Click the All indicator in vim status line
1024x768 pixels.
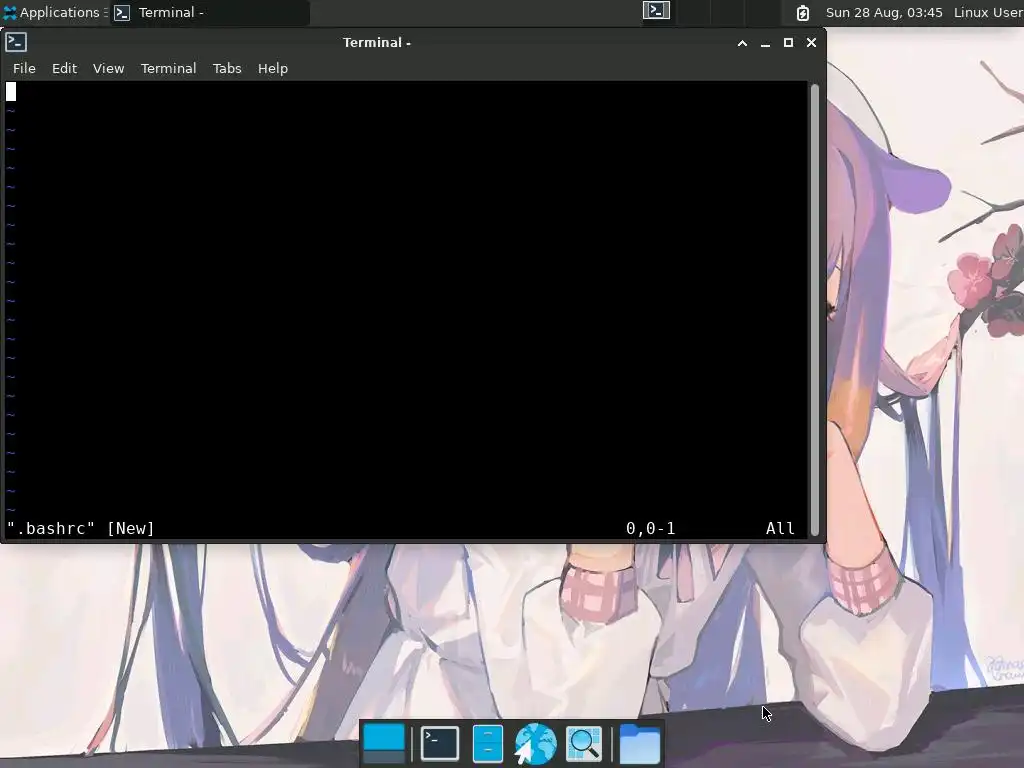click(x=780, y=528)
